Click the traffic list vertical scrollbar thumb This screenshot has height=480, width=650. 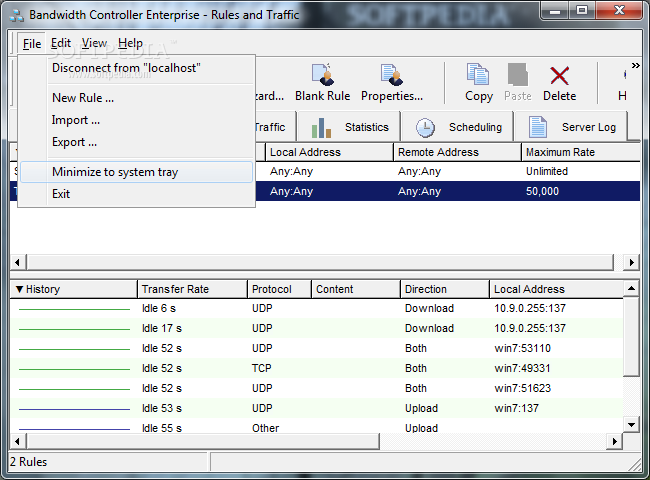coord(631,336)
